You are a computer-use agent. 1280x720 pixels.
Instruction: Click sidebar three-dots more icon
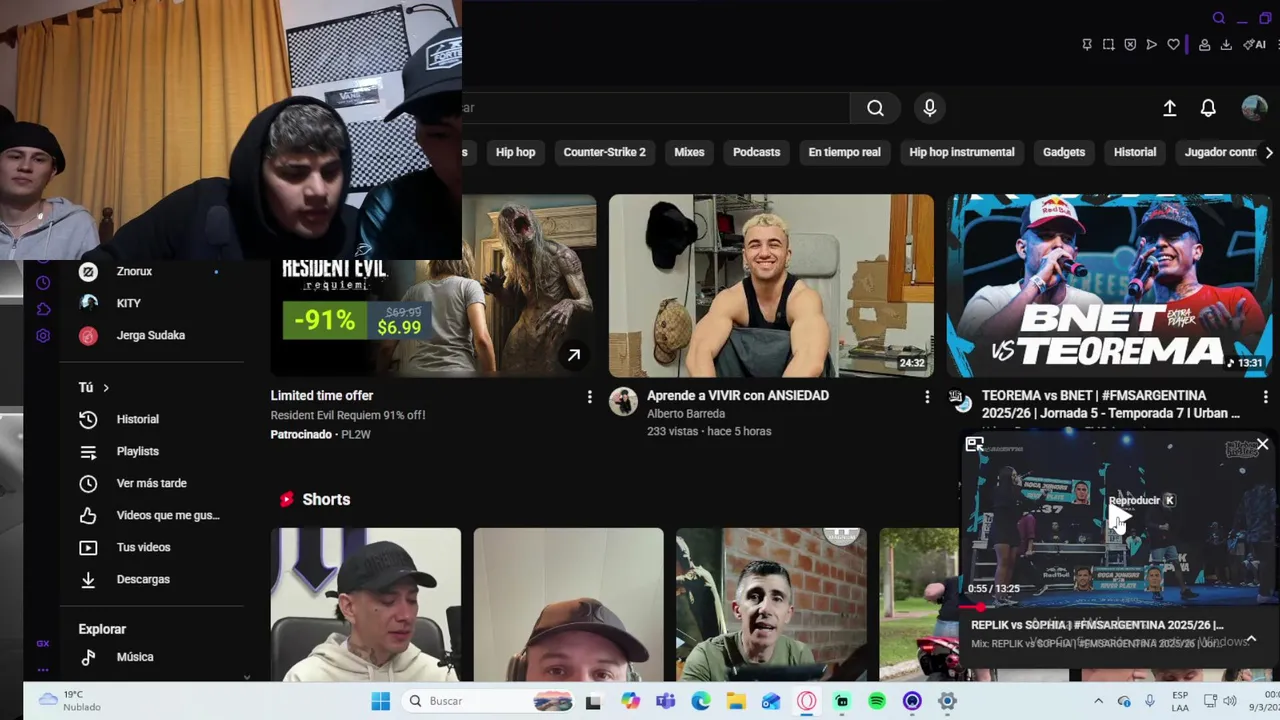point(43,670)
